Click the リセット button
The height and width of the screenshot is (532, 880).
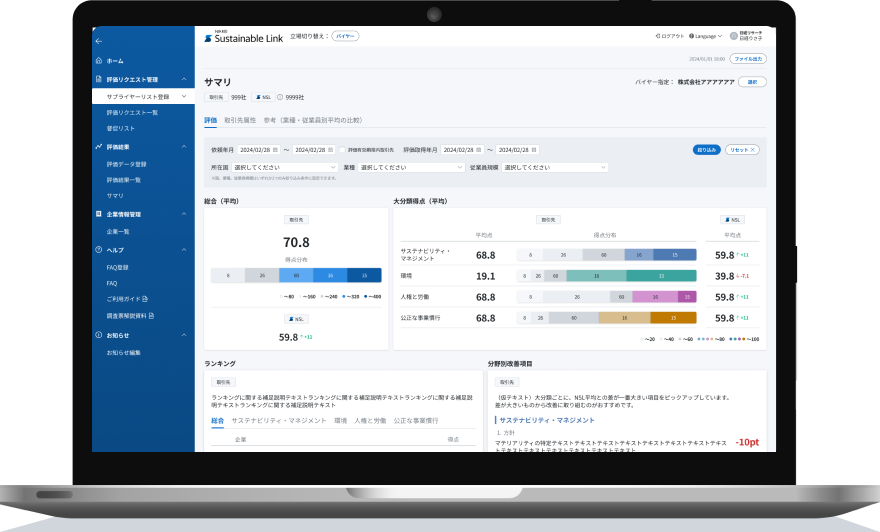(x=742, y=150)
